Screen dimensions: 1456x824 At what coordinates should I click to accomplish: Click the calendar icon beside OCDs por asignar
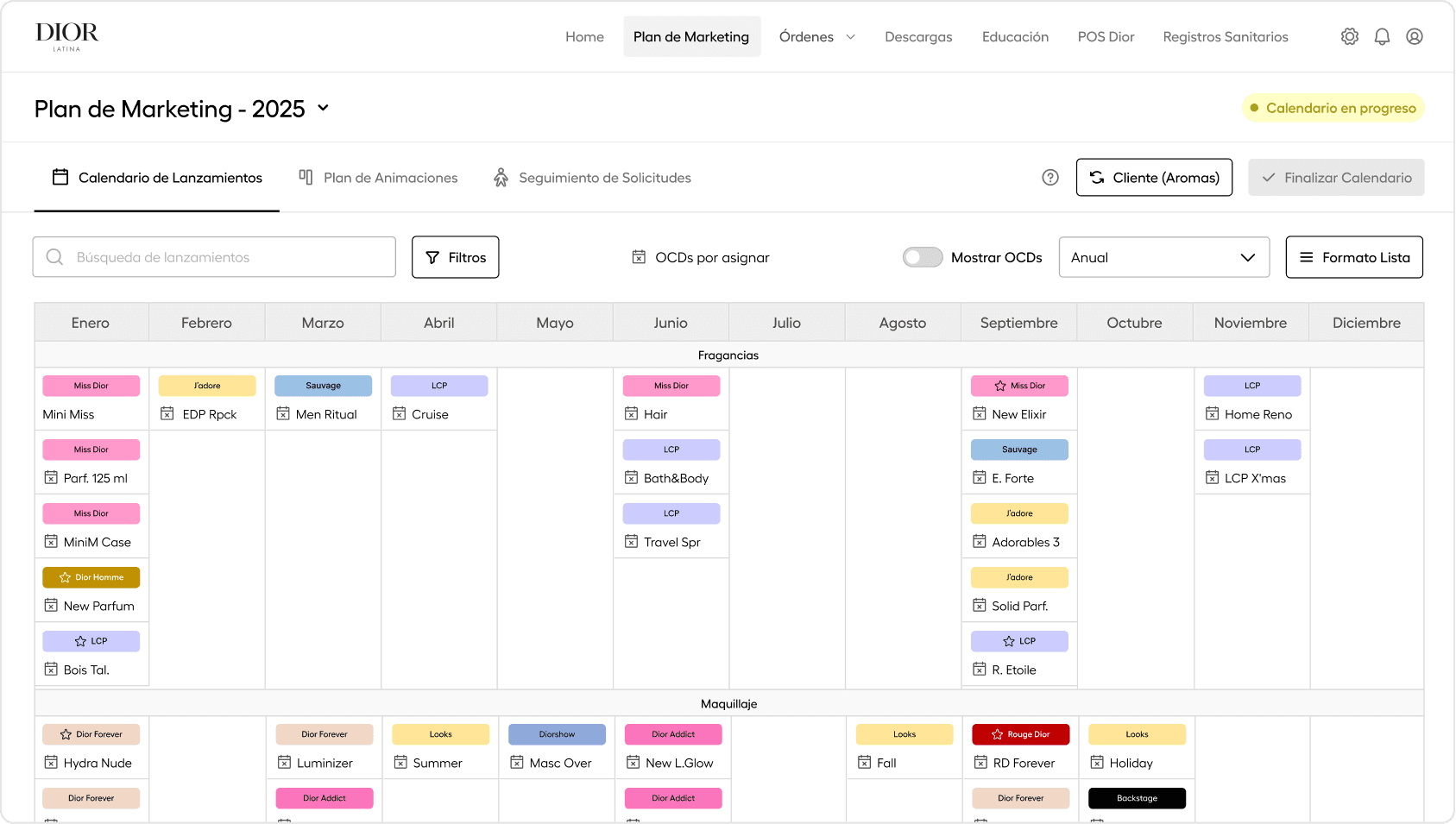click(x=639, y=256)
